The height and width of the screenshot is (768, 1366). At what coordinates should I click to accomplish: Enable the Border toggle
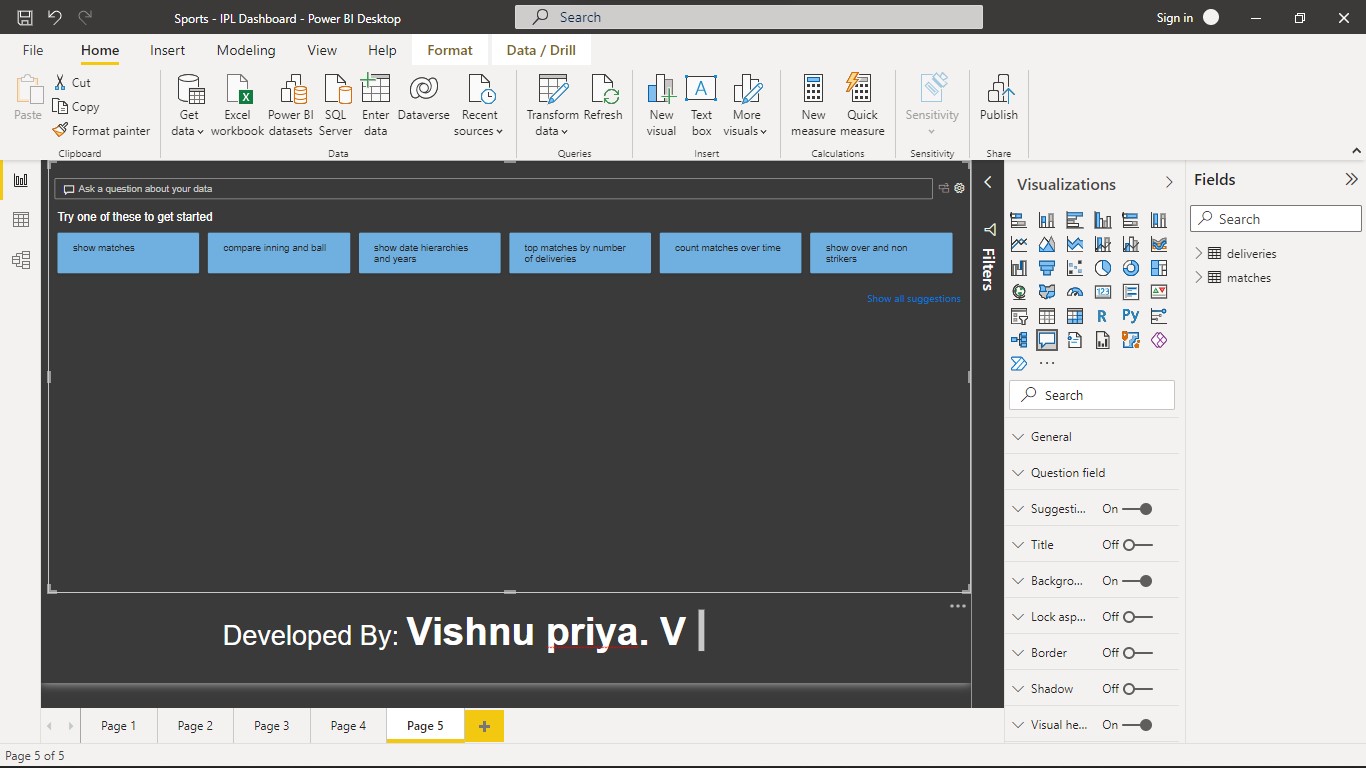coord(1137,653)
